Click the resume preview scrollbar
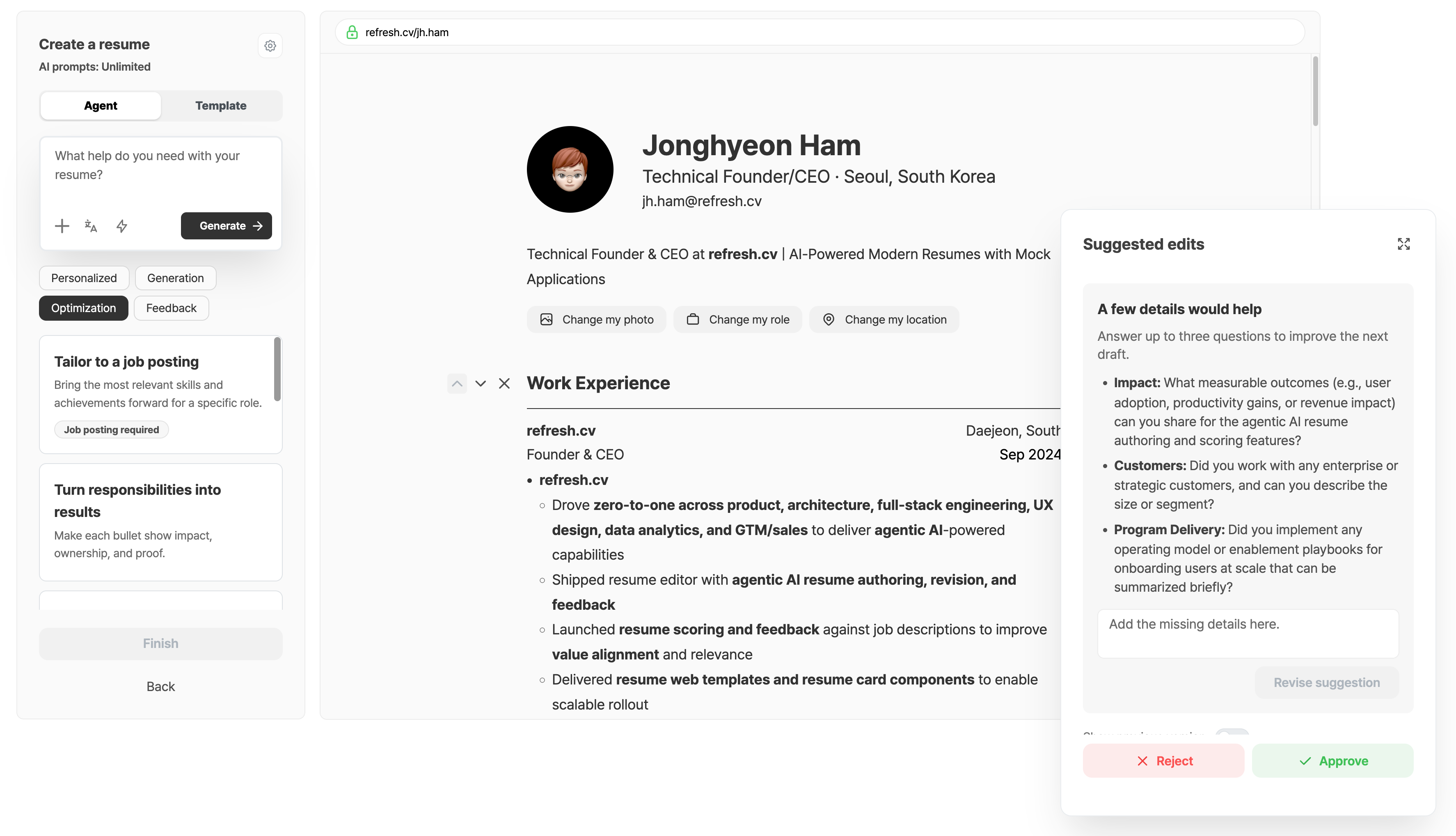1456x836 pixels. click(x=1316, y=91)
